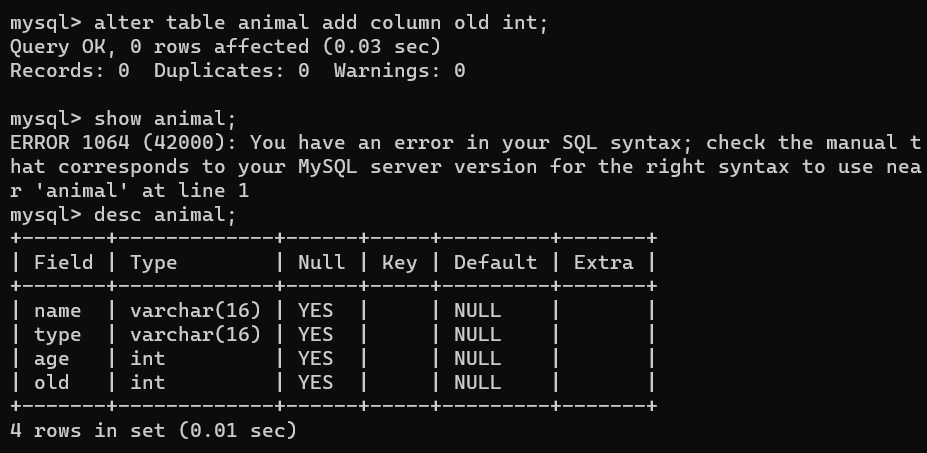Click the 'type' field cell

[57, 335]
